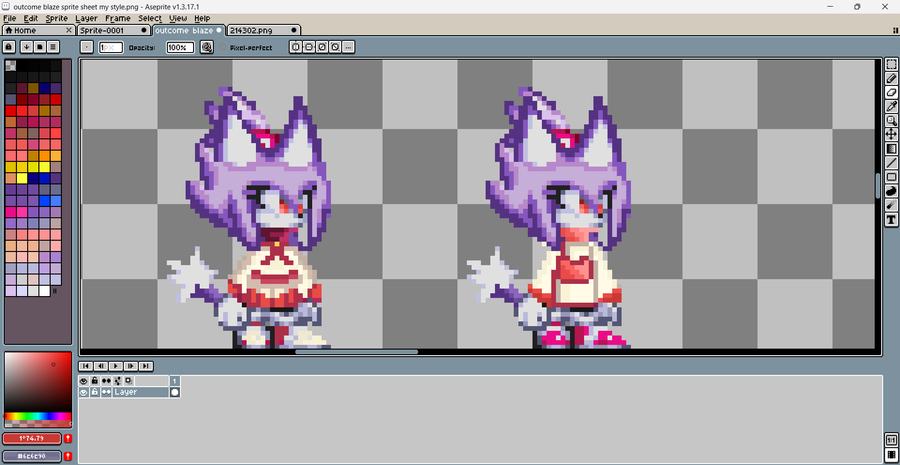Image resolution: width=900 pixels, height=465 pixels.
Task: Open the View menu
Action: click(x=178, y=18)
